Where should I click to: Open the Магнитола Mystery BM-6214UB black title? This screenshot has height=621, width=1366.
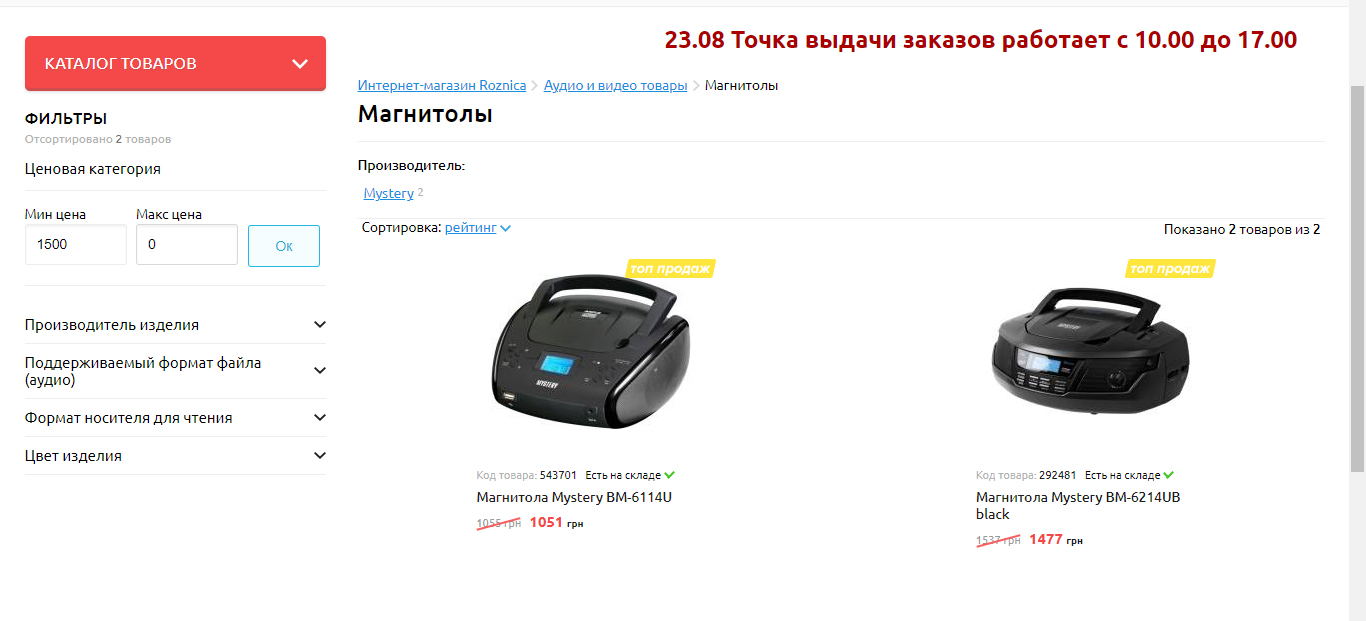click(1078, 506)
